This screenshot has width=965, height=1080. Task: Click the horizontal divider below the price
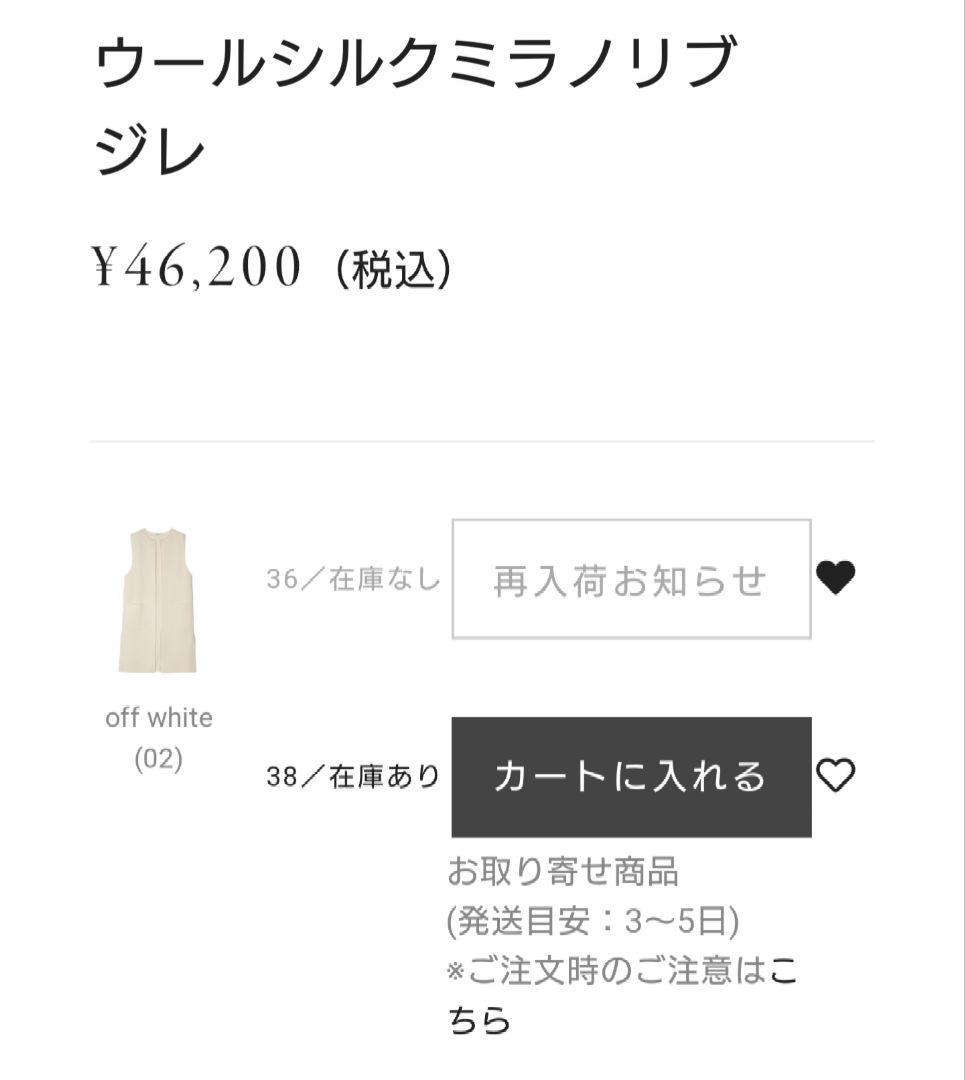(482, 441)
